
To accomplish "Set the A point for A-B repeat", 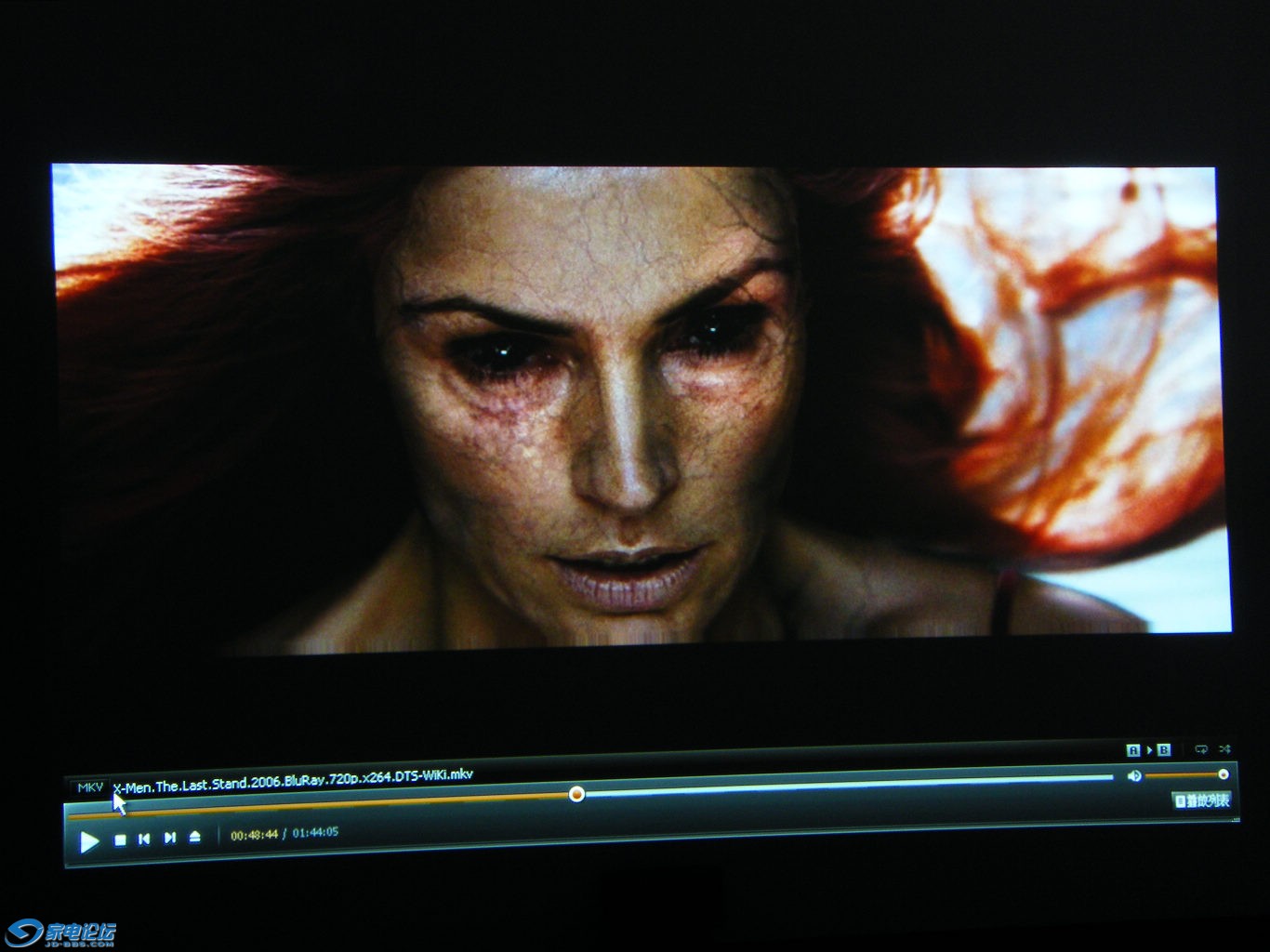I will point(1133,750).
